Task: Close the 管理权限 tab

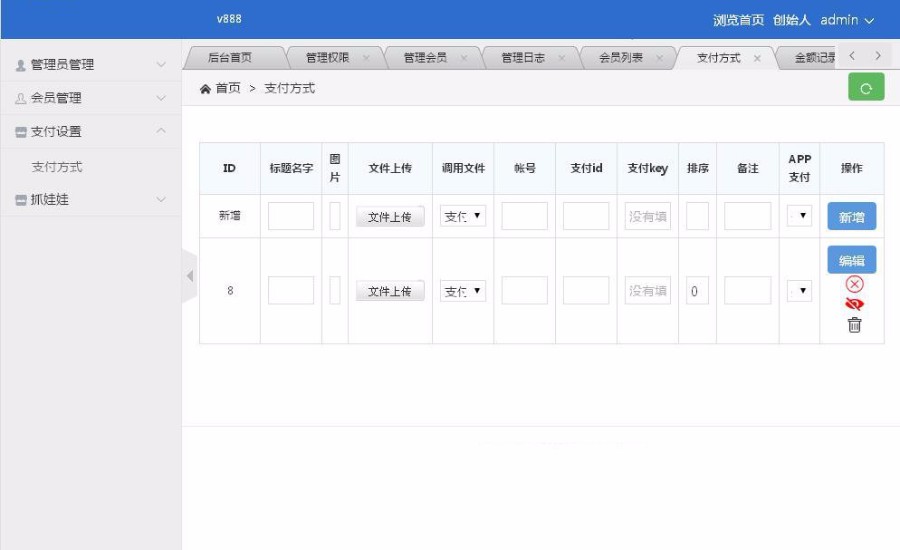Action: point(366,58)
